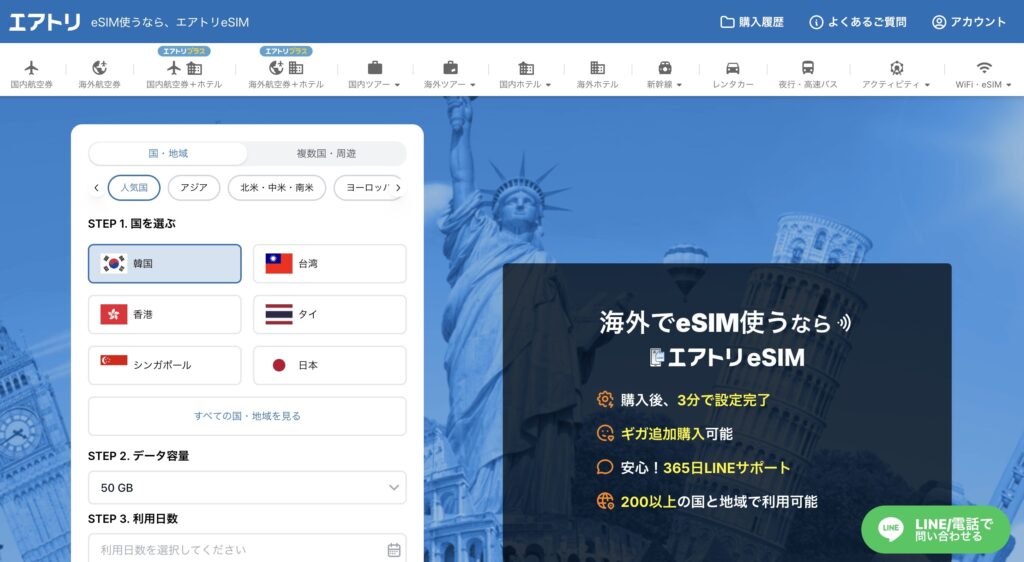Switch to the 国・地域 tab

[x=168, y=153]
